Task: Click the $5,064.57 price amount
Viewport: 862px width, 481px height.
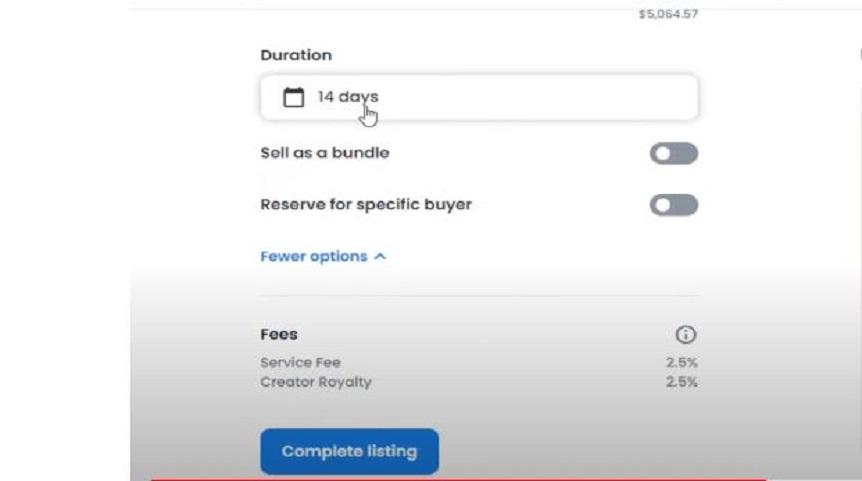Action: [x=668, y=14]
